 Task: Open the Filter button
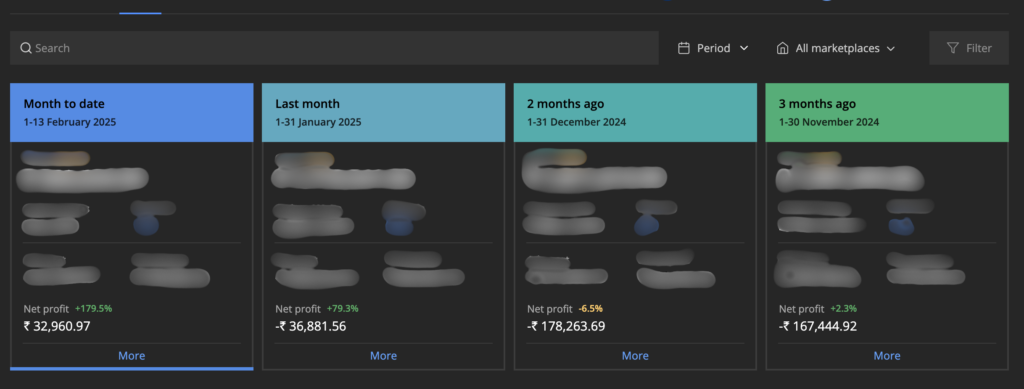point(969,48)
